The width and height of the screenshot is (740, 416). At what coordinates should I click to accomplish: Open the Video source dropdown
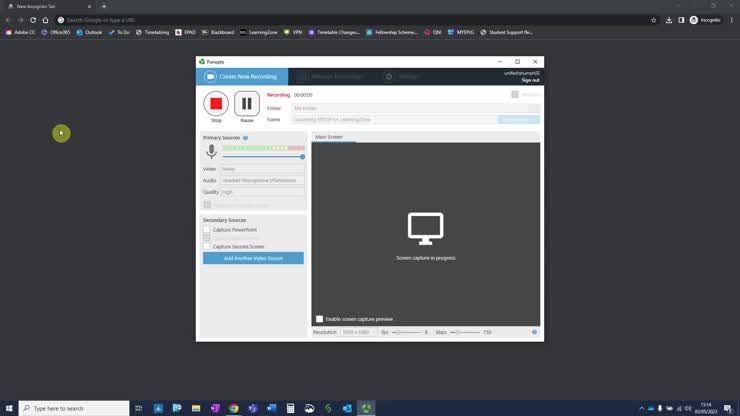tap(262, 169)
